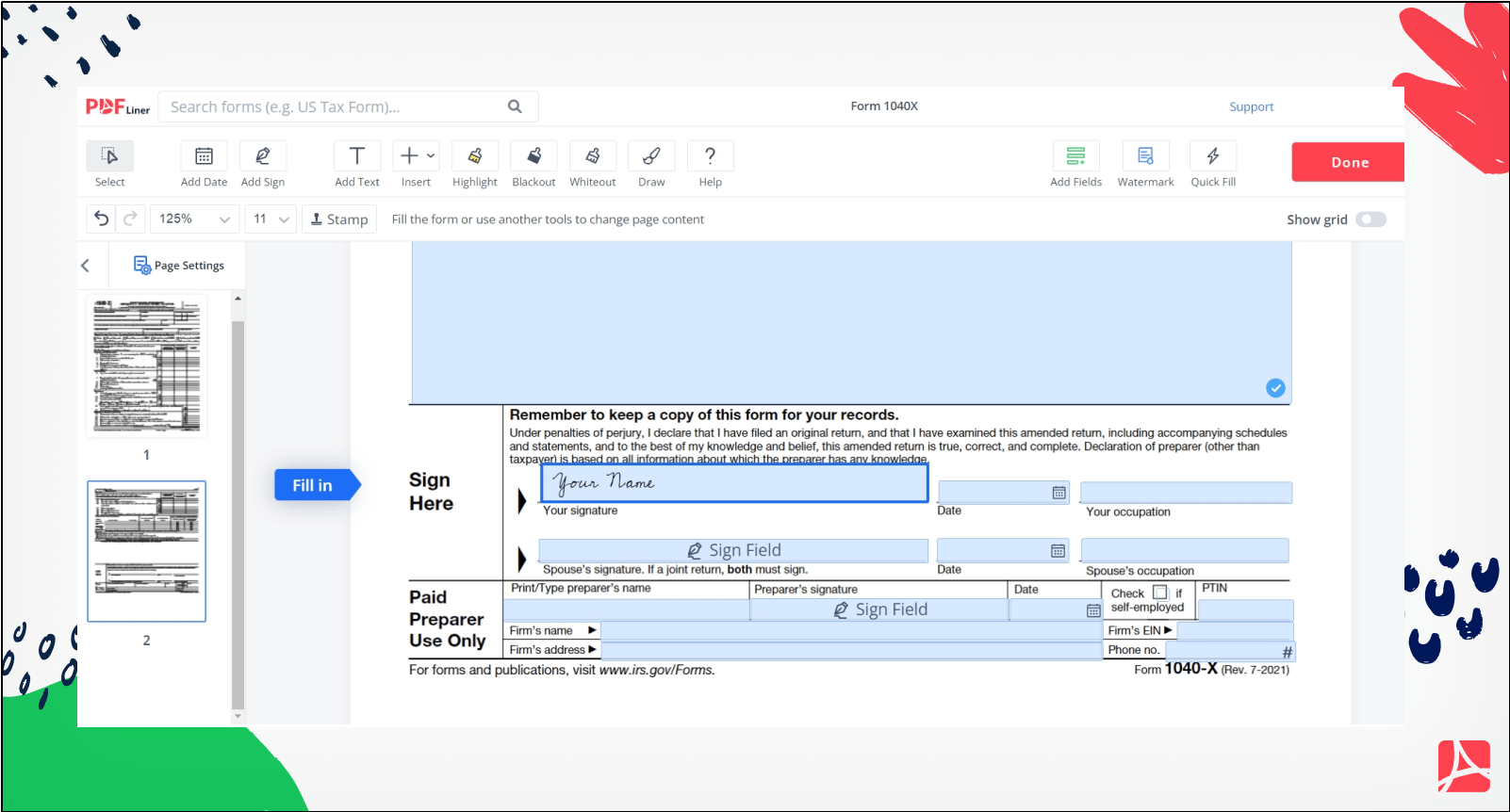The height and width of the screenshot is (812, 1510).
Task: Open the font size 11 dropdown
Action: [271, 219]
